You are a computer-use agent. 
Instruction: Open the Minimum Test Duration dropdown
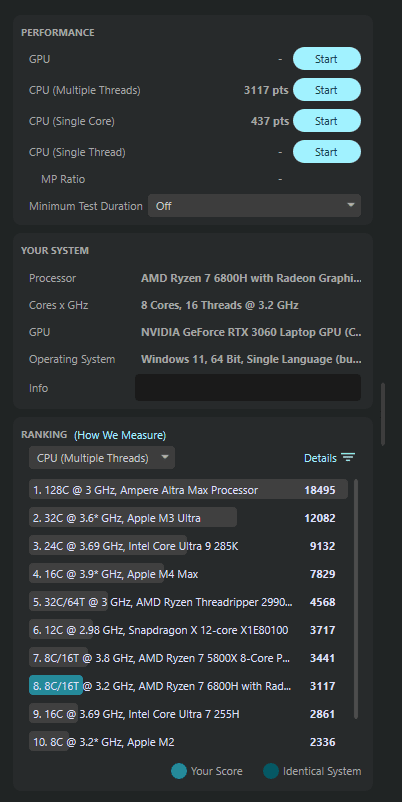pos(254,206)
